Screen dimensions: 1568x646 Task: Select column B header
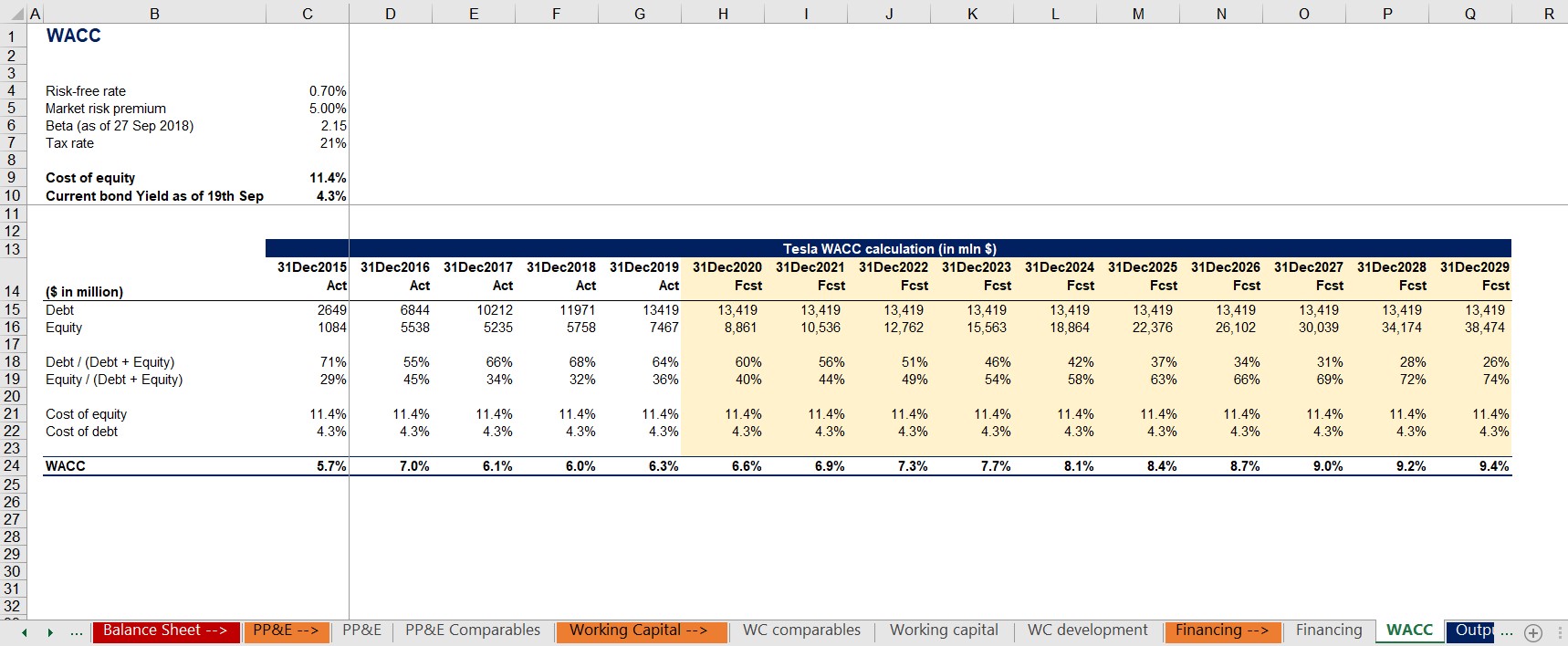(x=154, y=14)
